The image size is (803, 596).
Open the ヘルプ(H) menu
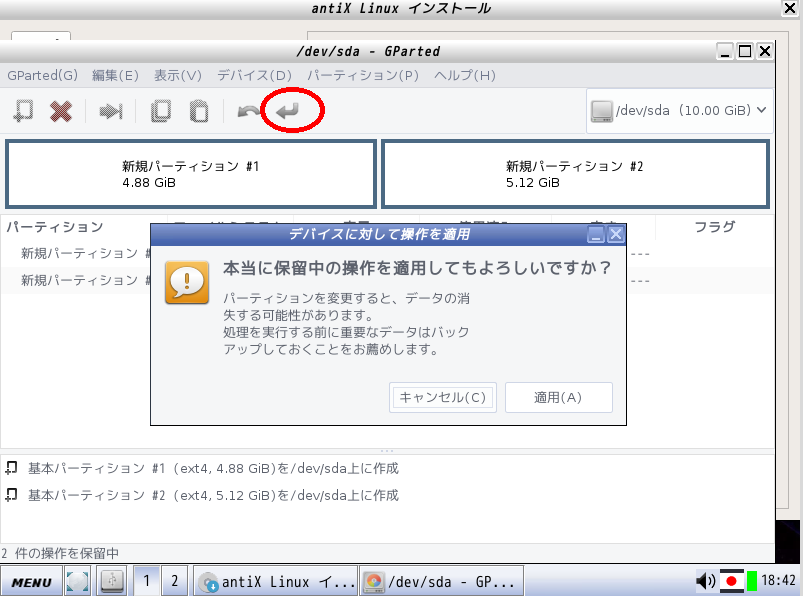pos(464,75)
